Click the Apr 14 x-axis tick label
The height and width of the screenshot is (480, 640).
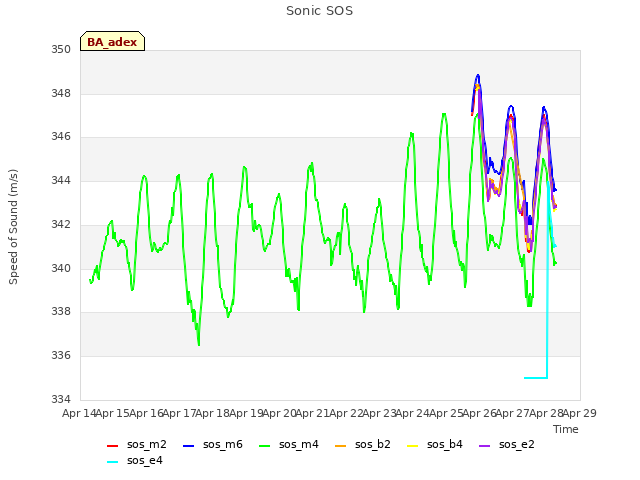79,413
